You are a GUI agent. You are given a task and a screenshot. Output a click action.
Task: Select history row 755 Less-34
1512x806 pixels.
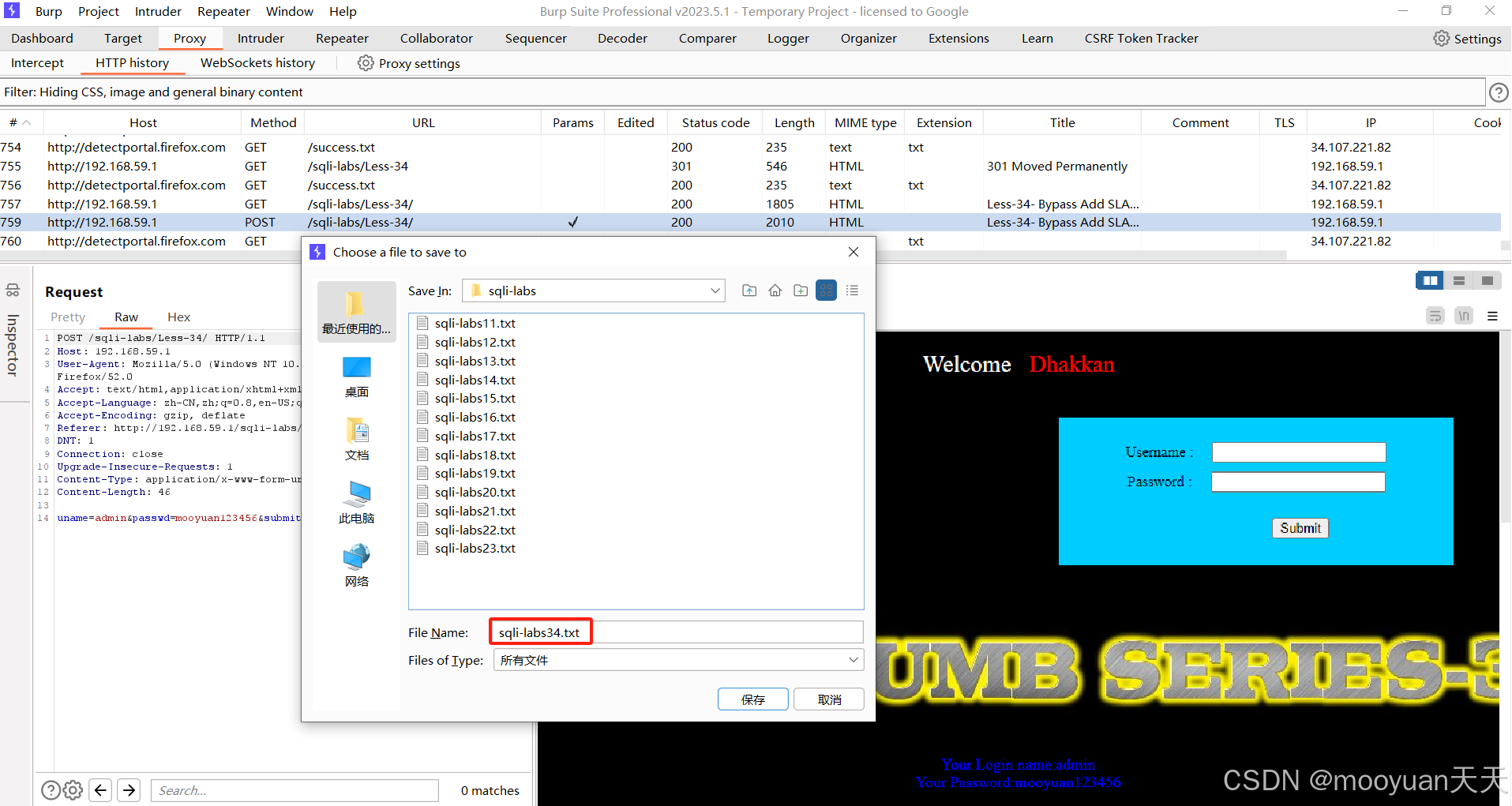click(x=750, y=166)
